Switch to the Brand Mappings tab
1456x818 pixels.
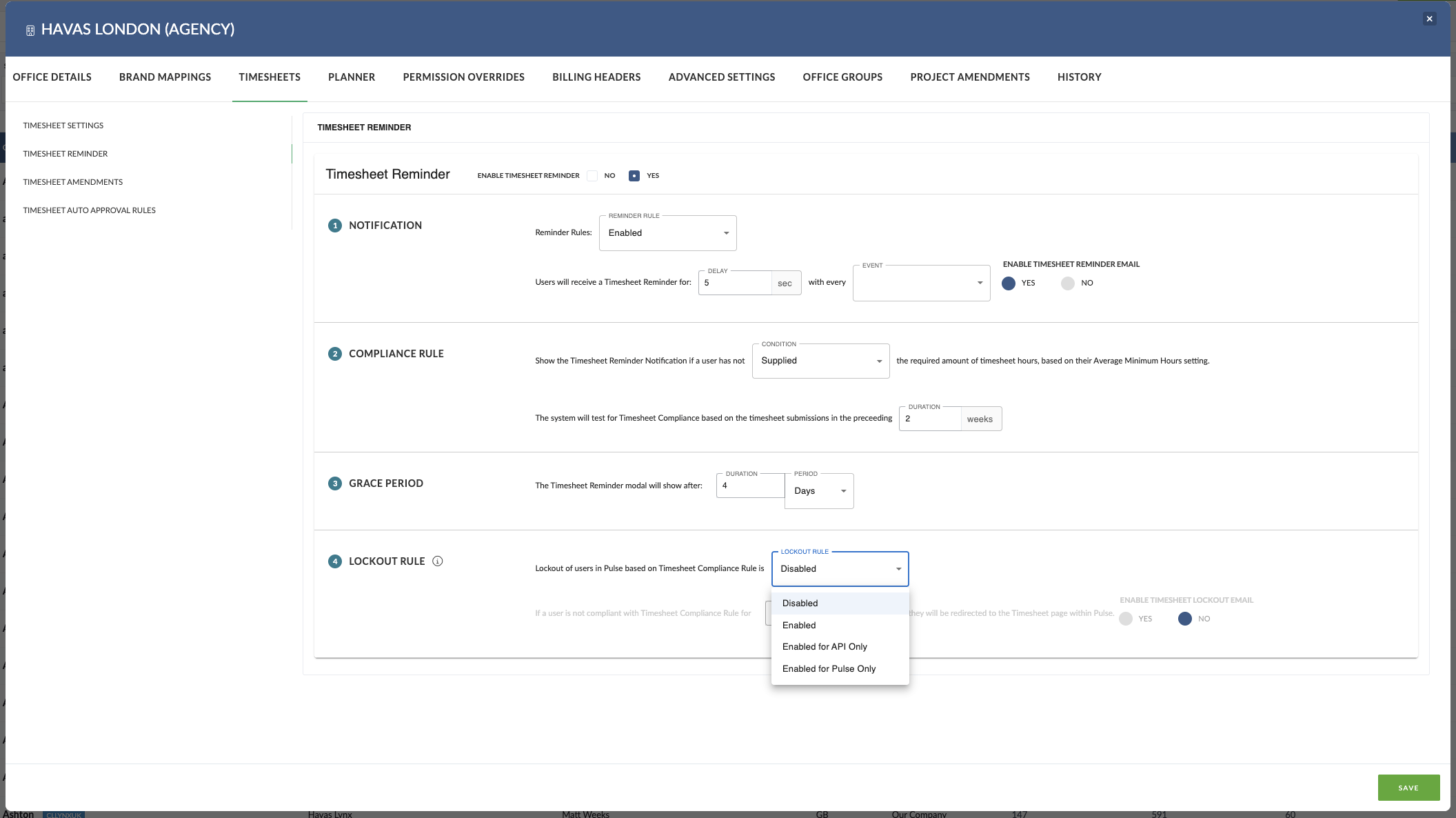(x=165, y=77)
